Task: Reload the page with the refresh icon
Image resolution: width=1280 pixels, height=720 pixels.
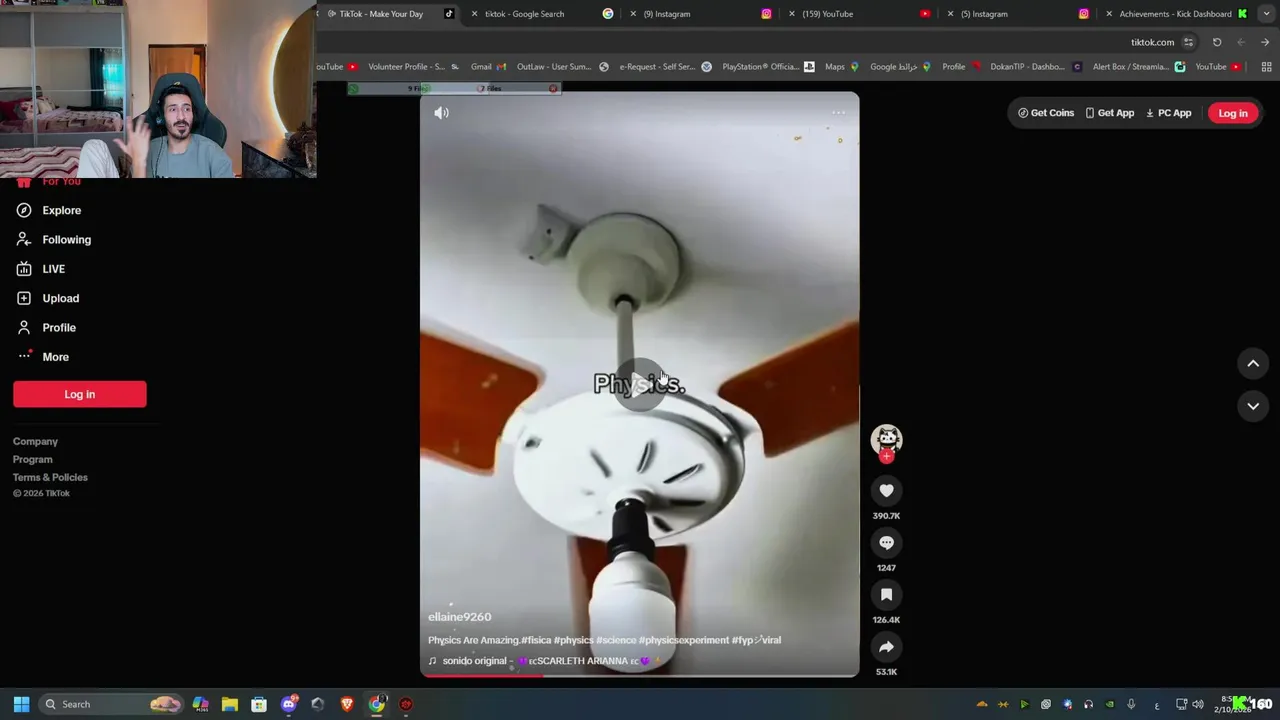Action: click(1217, 42)
